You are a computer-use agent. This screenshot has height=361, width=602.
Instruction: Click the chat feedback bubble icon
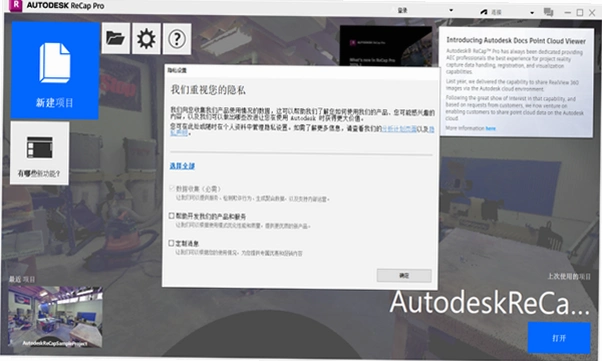[x=548, y=12]
